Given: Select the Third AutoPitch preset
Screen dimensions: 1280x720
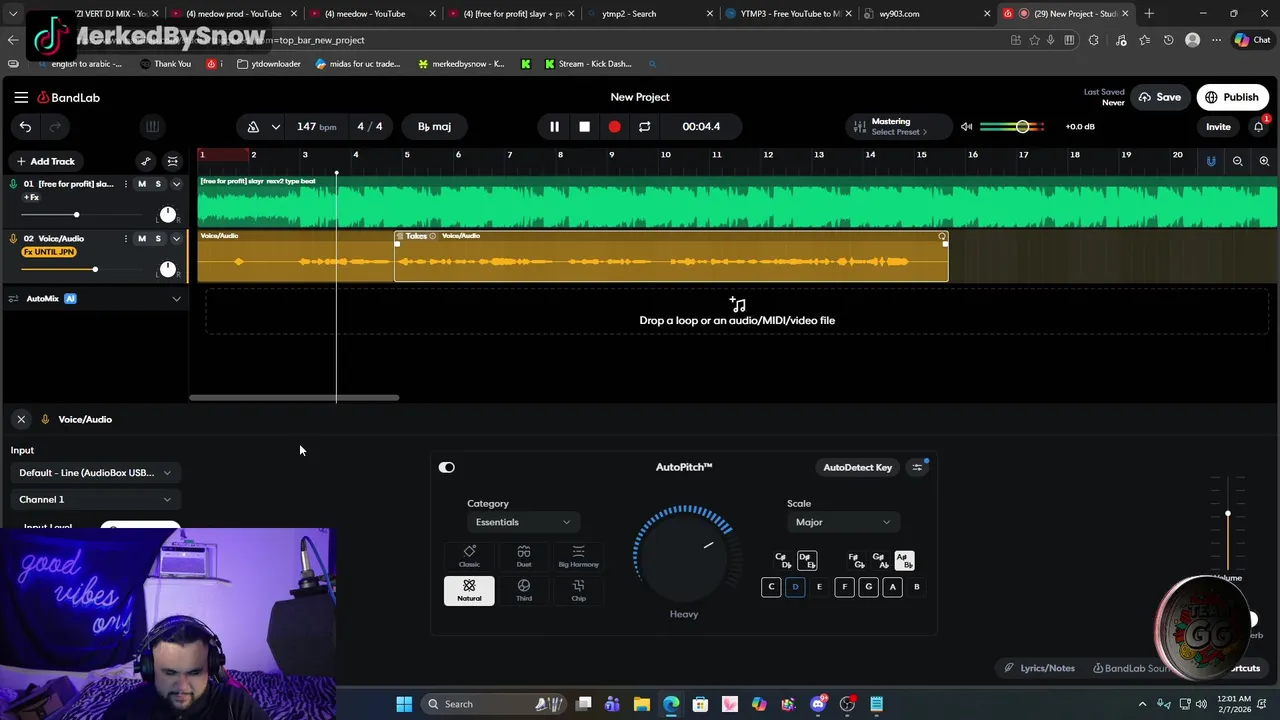Looking at the screenshot, I should click(524, 591).
